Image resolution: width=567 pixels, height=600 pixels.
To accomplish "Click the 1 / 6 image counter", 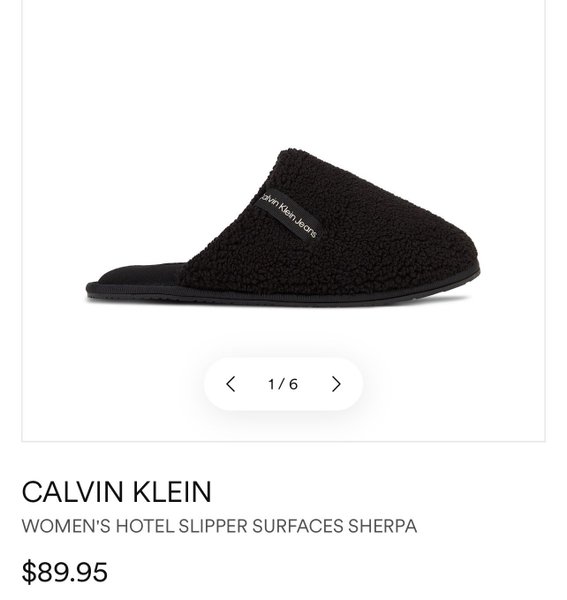I will [283, 384].
